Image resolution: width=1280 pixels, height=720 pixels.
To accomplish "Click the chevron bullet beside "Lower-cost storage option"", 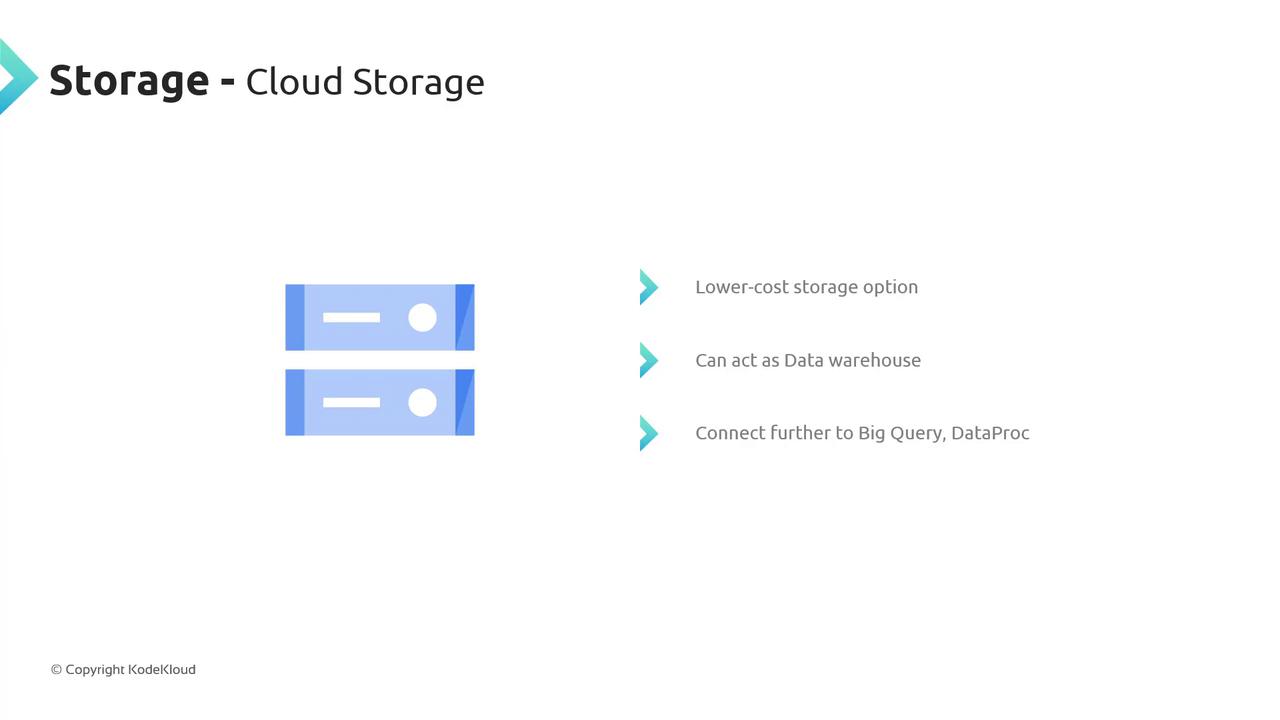I will click(649, 287).
